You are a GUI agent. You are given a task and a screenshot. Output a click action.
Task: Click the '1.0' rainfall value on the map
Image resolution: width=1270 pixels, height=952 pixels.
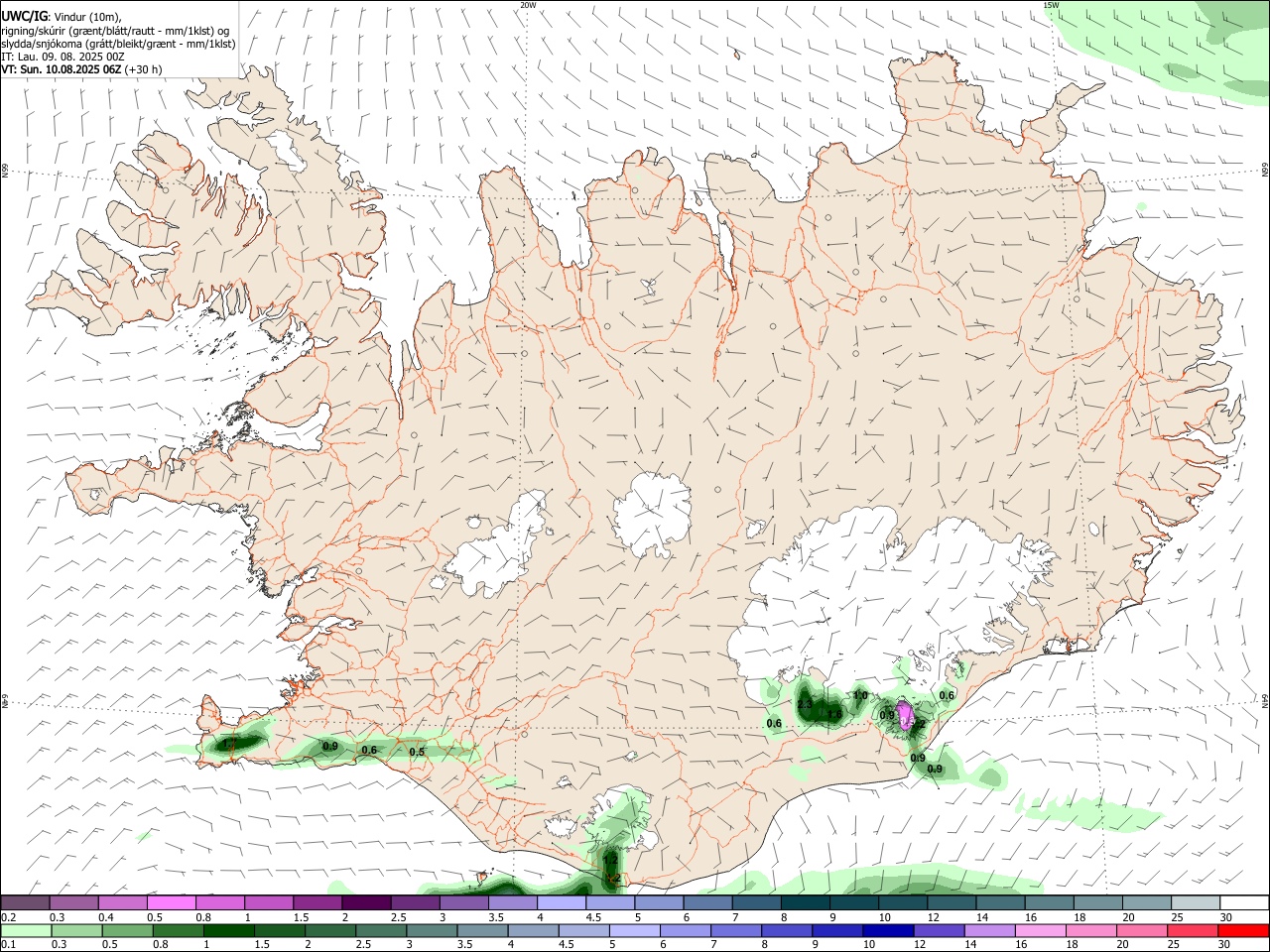(x=860, y=695)
